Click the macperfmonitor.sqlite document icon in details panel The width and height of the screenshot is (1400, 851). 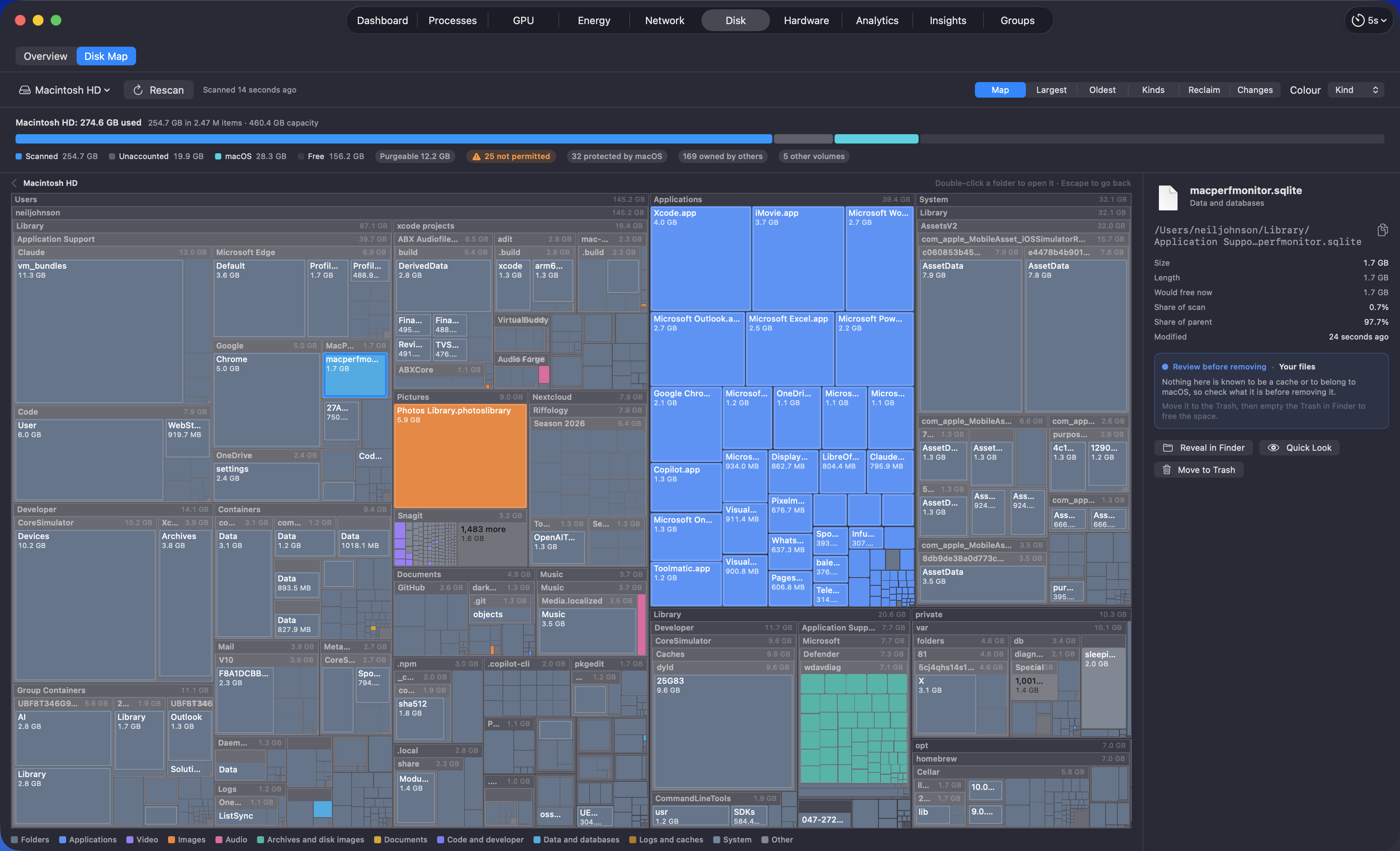coord(1168,197)
